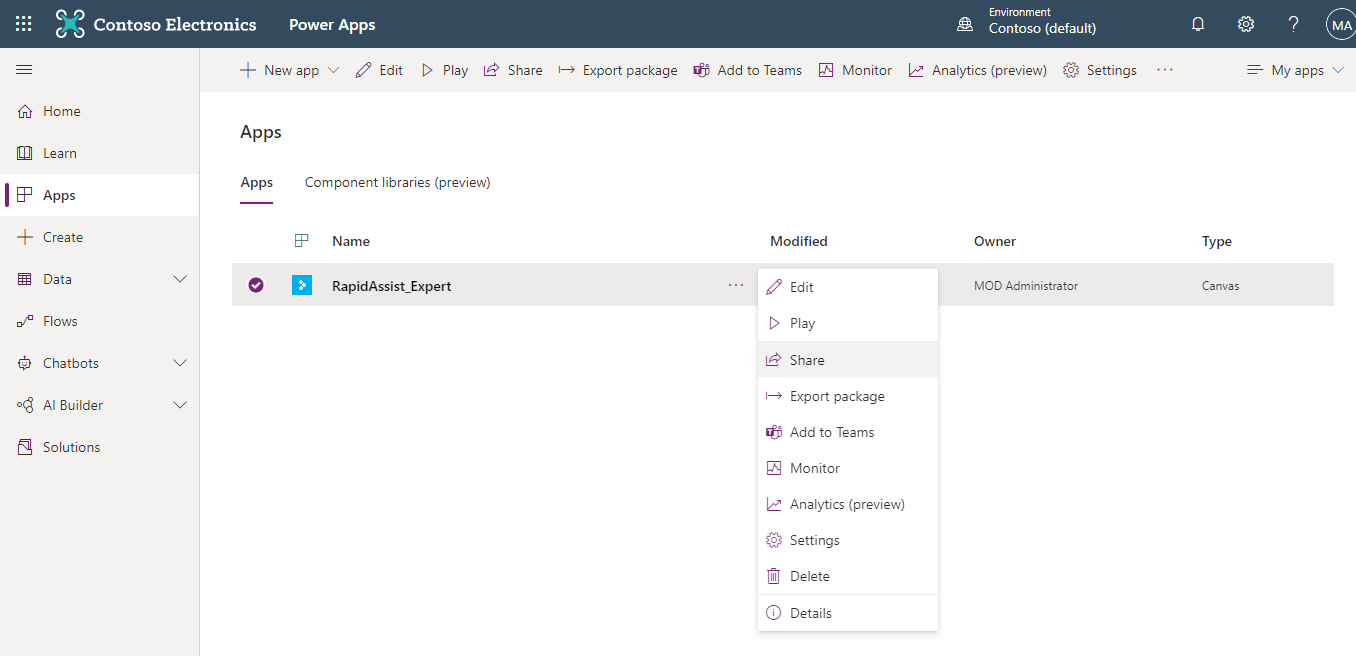
Task: Click the MOD Administrator owner cell
Action: click(1026, 286)
